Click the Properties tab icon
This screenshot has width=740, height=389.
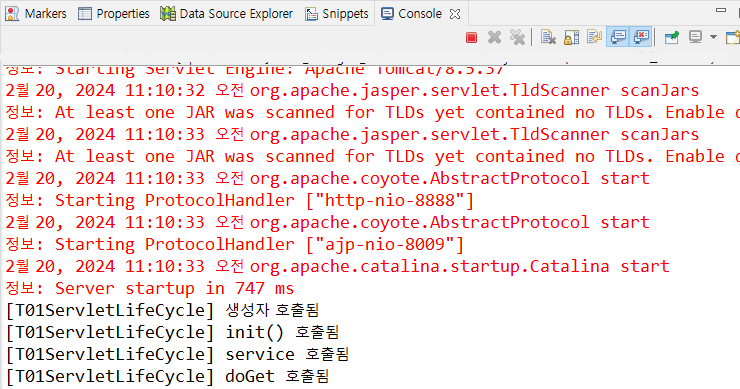coord(85,14)
